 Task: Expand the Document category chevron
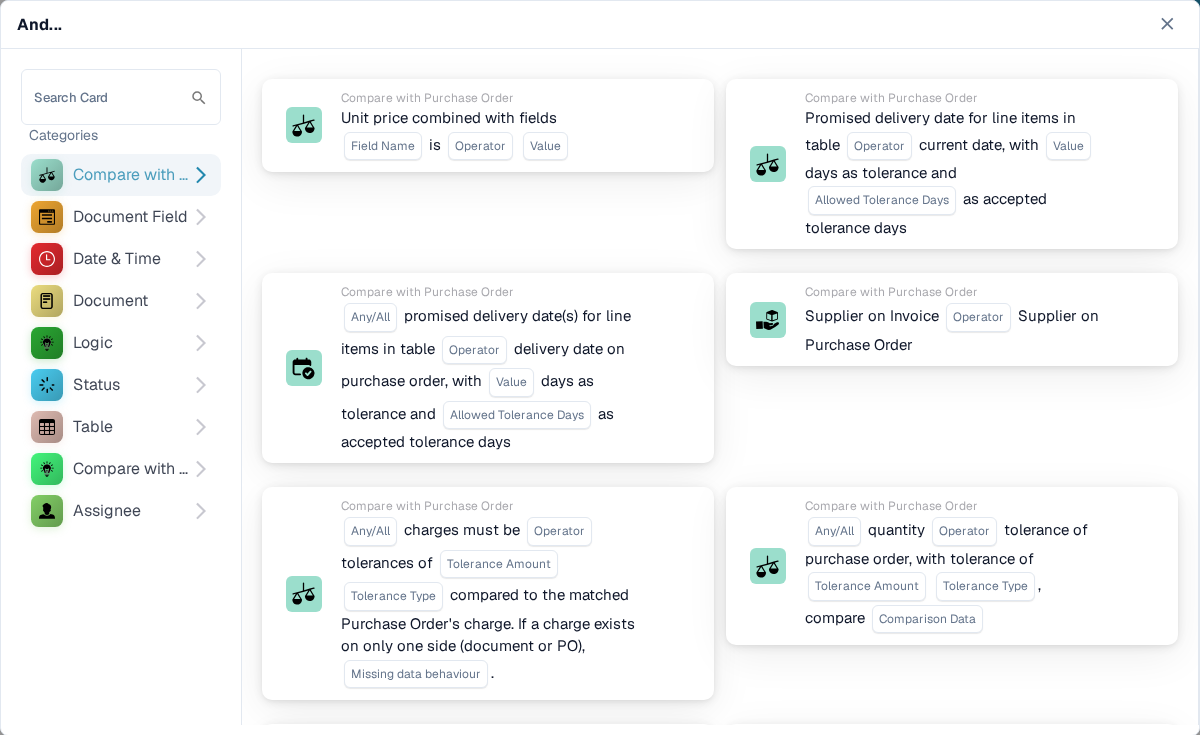pyautogui.click(x=201, y=301)
